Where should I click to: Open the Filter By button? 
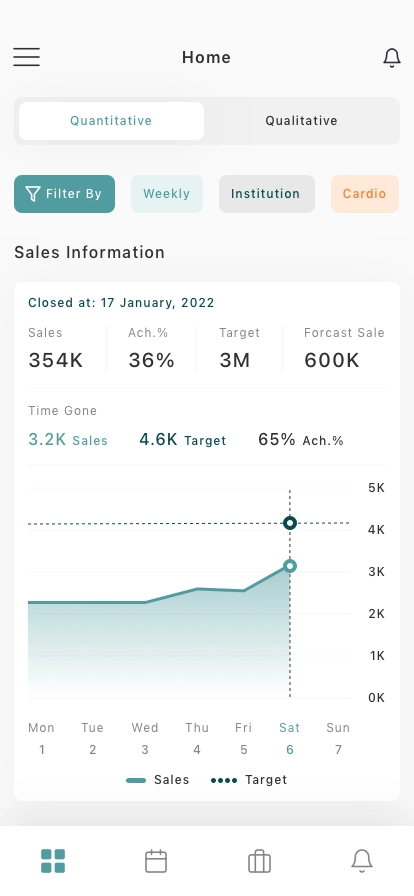point(65,194)
